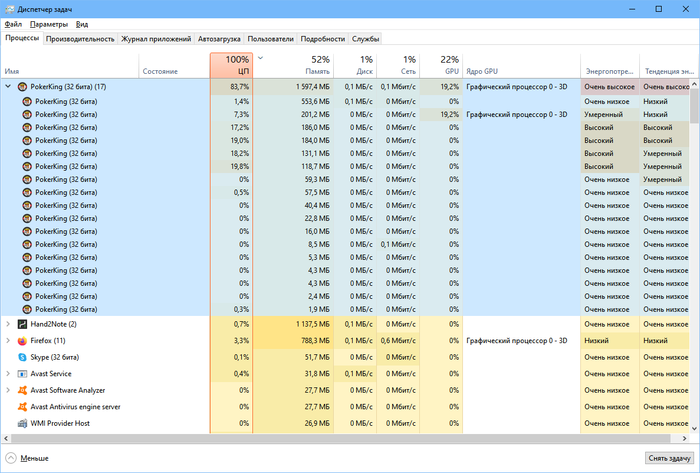
Task: Click PokerKing icon in the 8,5 МБ row
Action: pyautogui.click(x=27, y=244)
